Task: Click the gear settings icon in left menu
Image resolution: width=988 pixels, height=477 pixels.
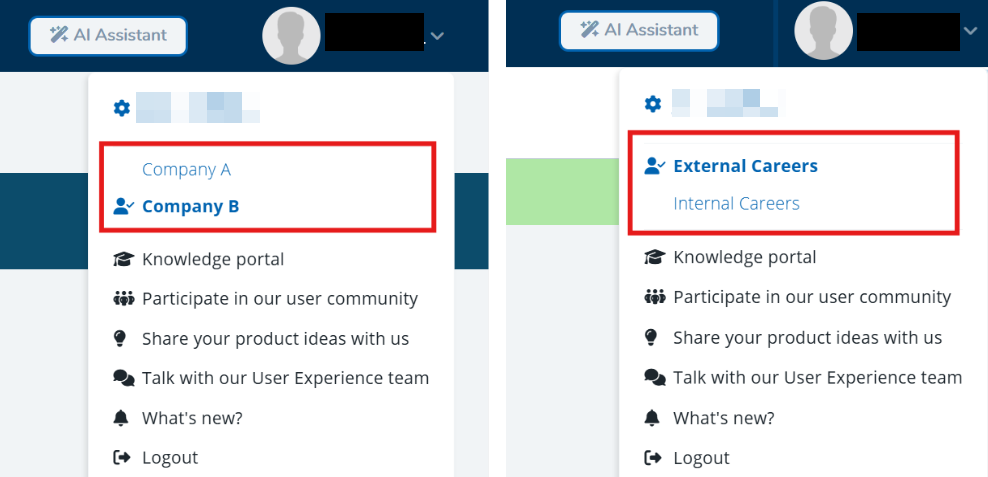Action: point(122,108)
